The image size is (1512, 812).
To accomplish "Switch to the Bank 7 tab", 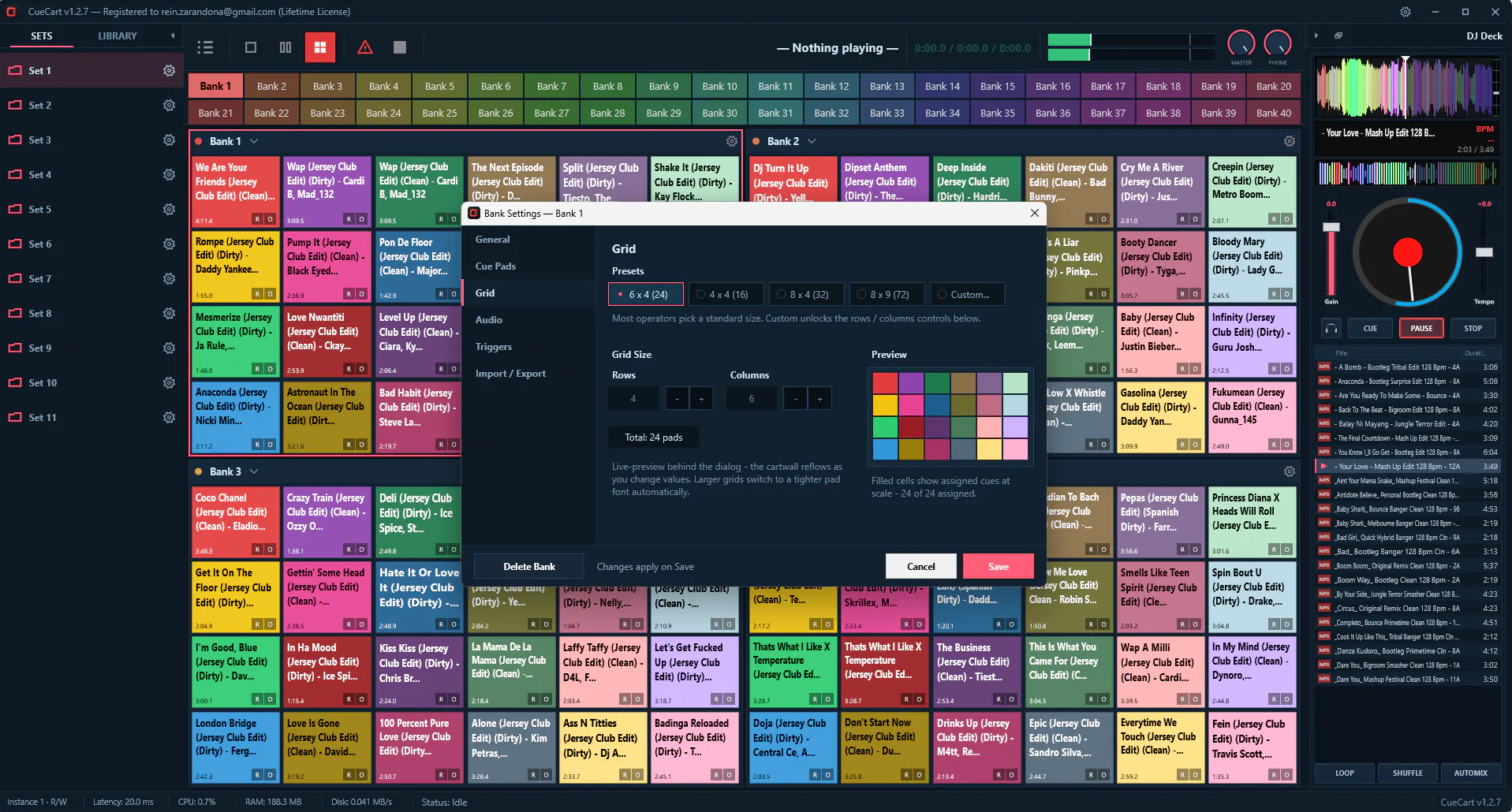I will [x=551, y=87].
